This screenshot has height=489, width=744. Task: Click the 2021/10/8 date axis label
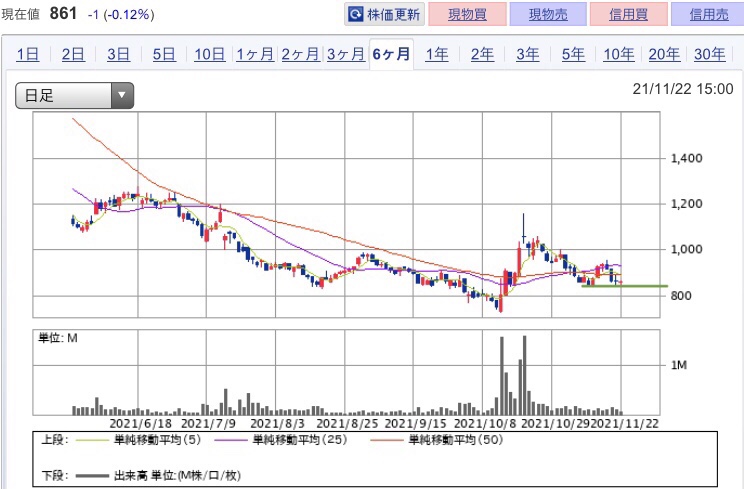[485, 423]
